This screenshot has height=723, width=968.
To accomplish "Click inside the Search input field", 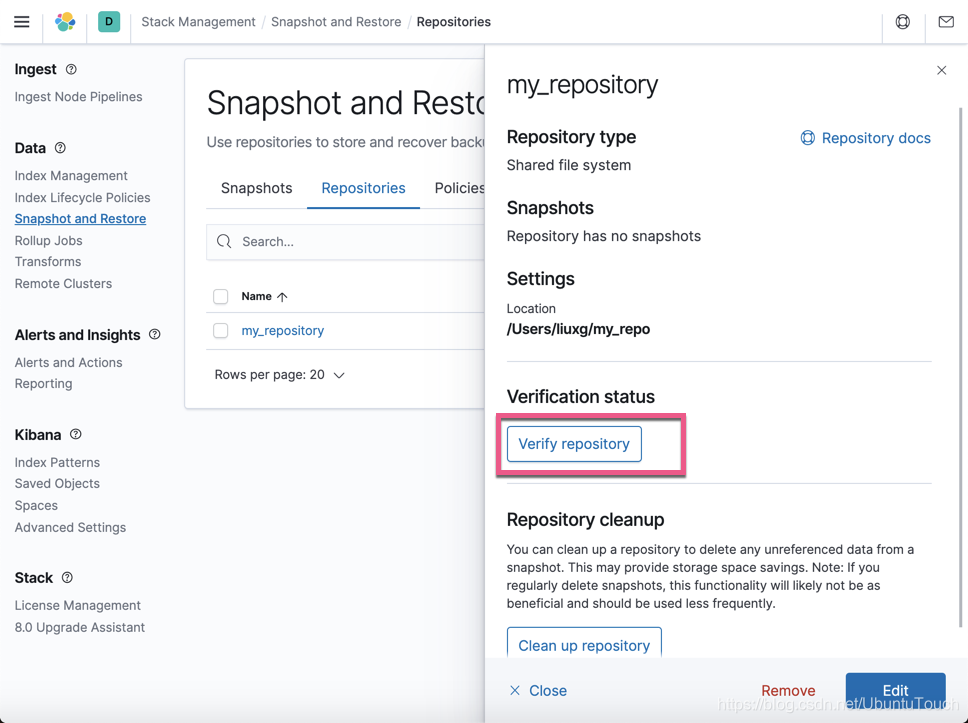I will (330, 241).
